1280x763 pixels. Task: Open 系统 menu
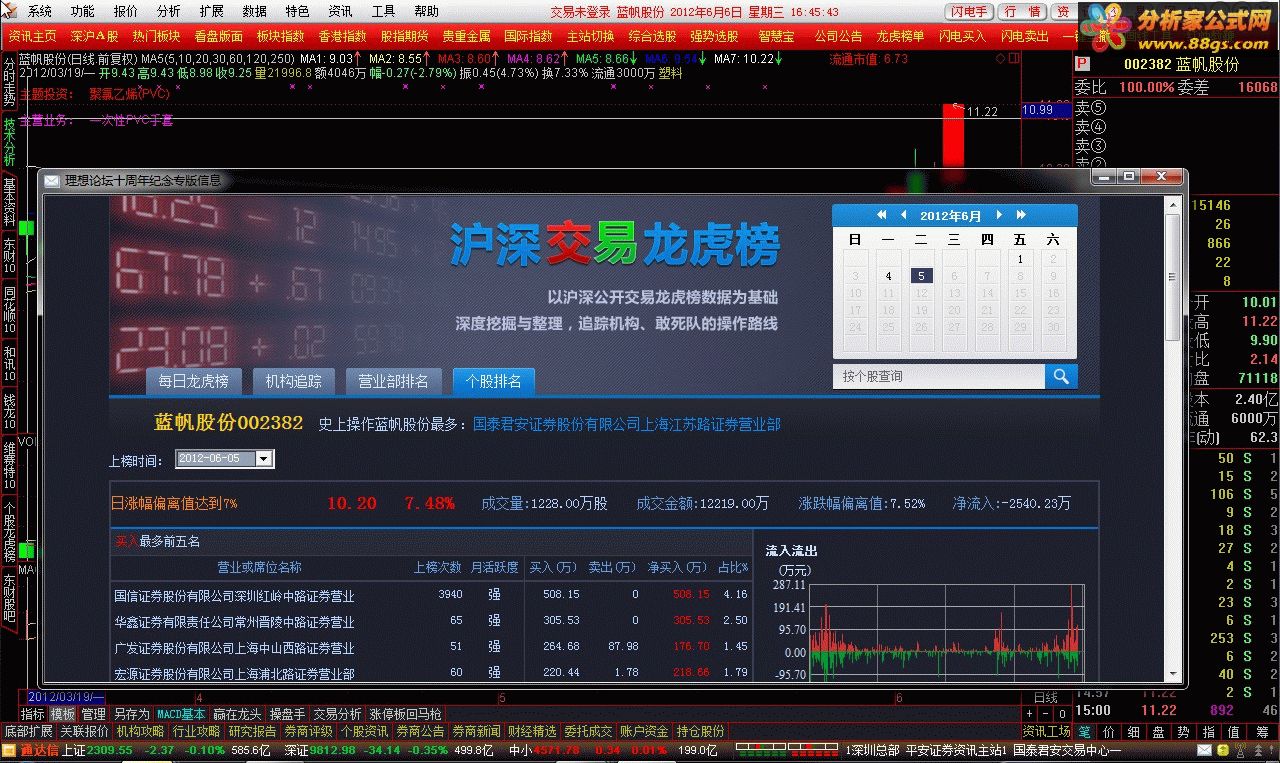[40, 11]
